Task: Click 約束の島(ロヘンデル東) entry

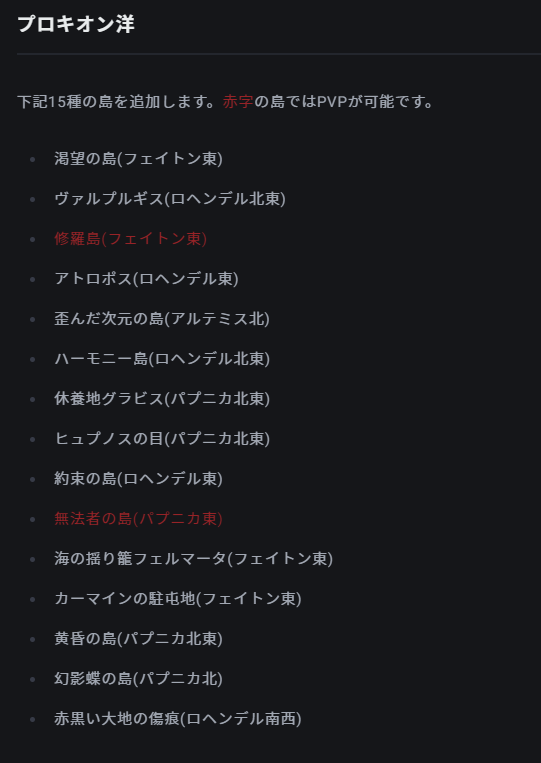Action: point(139,479)
